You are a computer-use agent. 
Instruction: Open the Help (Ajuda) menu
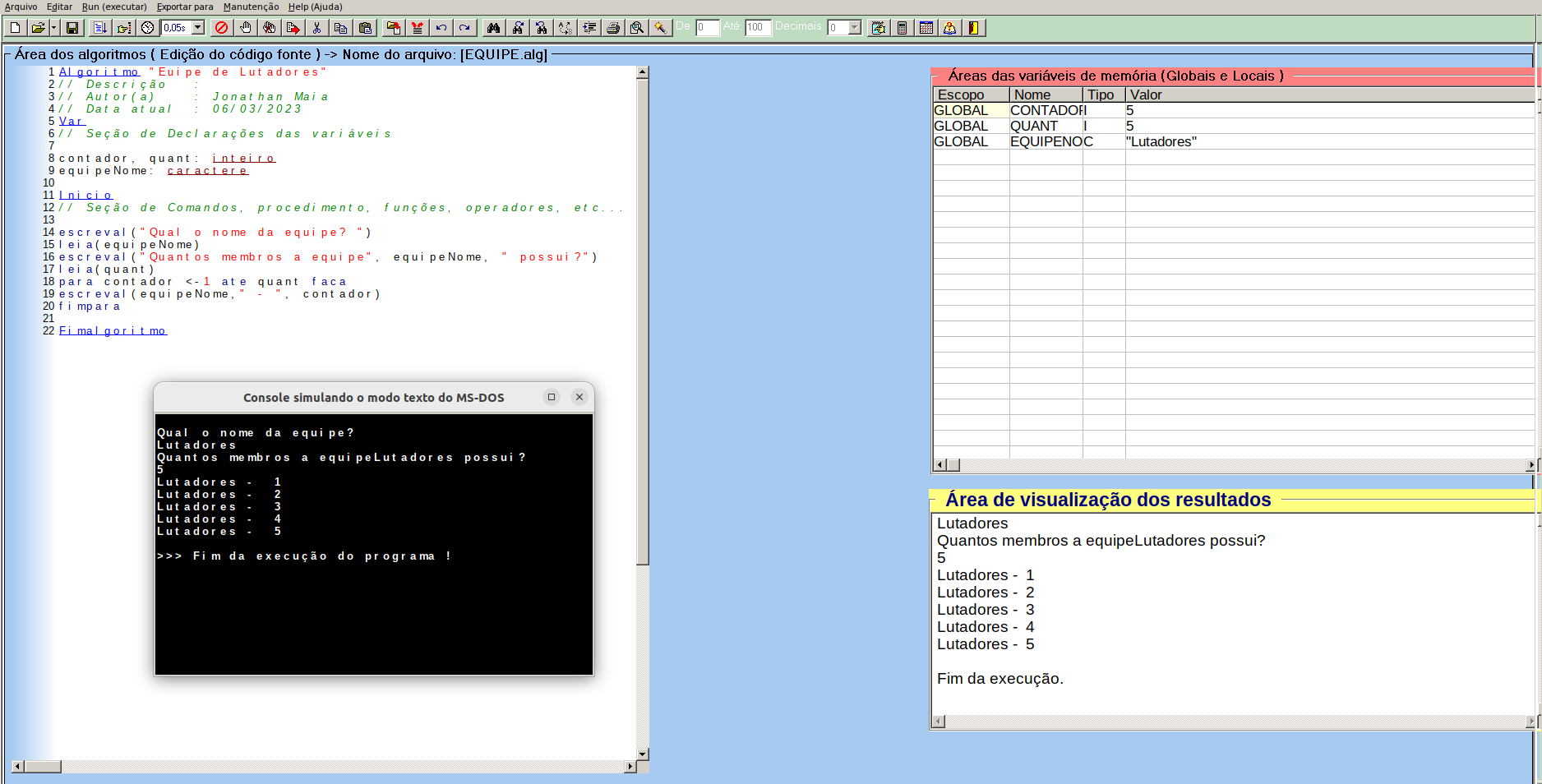(315, 7)
